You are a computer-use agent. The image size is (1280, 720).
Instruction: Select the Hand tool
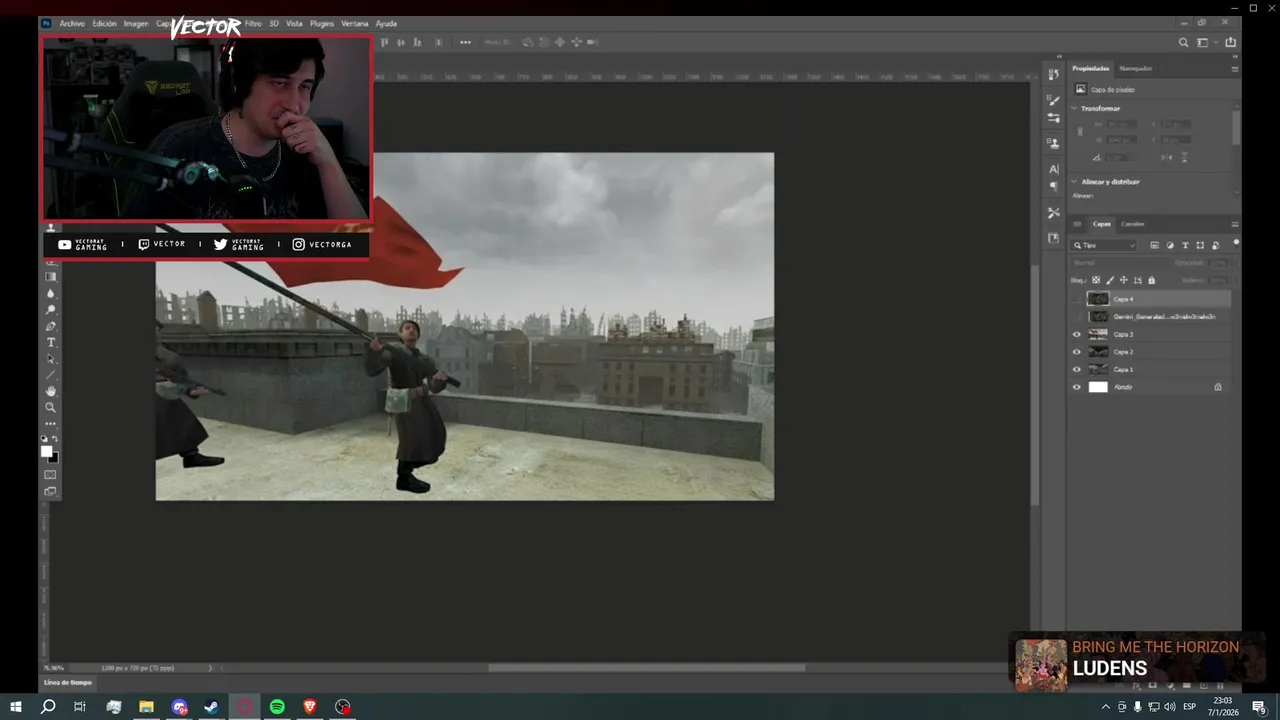pos(51,391)
